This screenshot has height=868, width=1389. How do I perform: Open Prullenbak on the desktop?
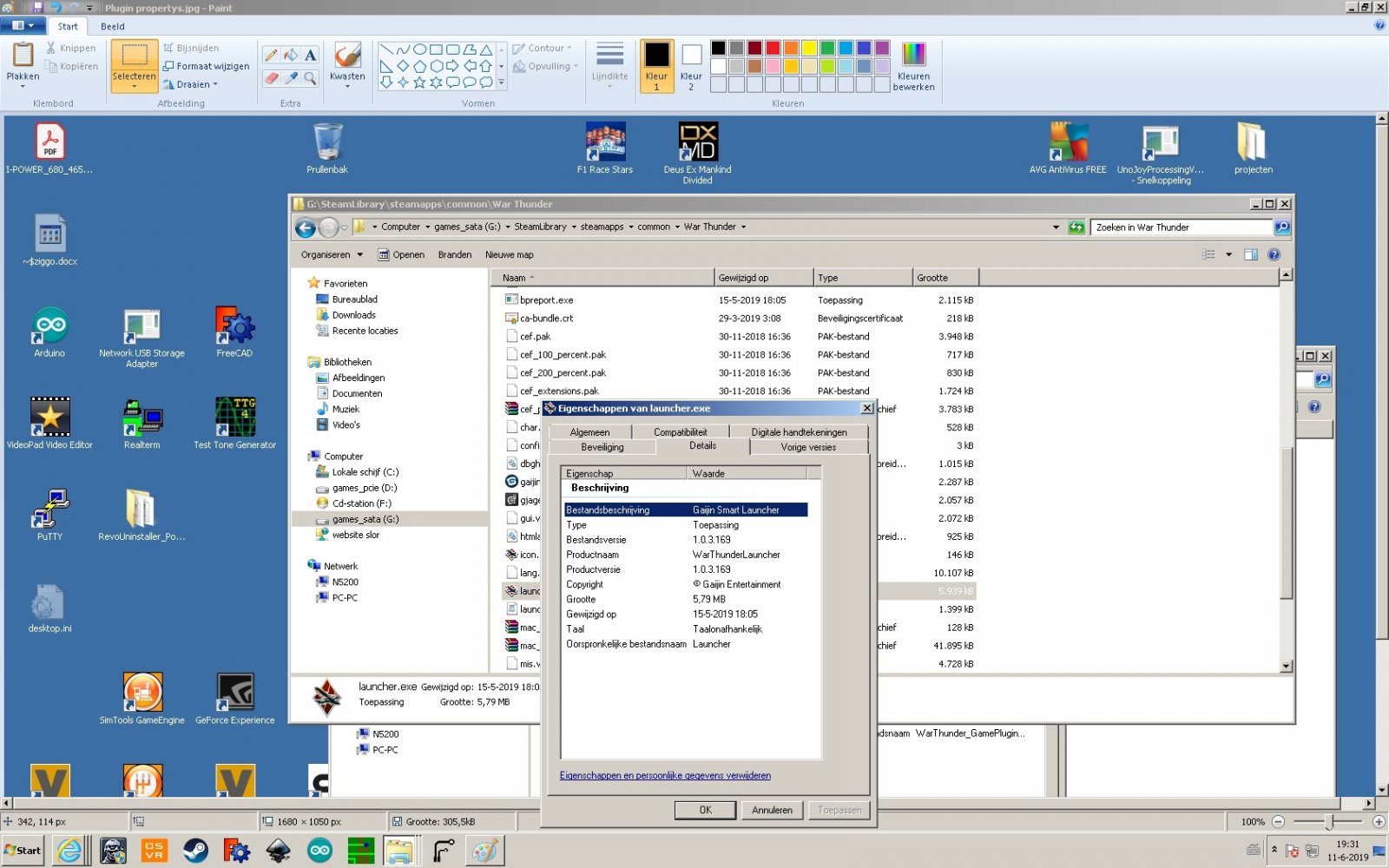[327, 148]
